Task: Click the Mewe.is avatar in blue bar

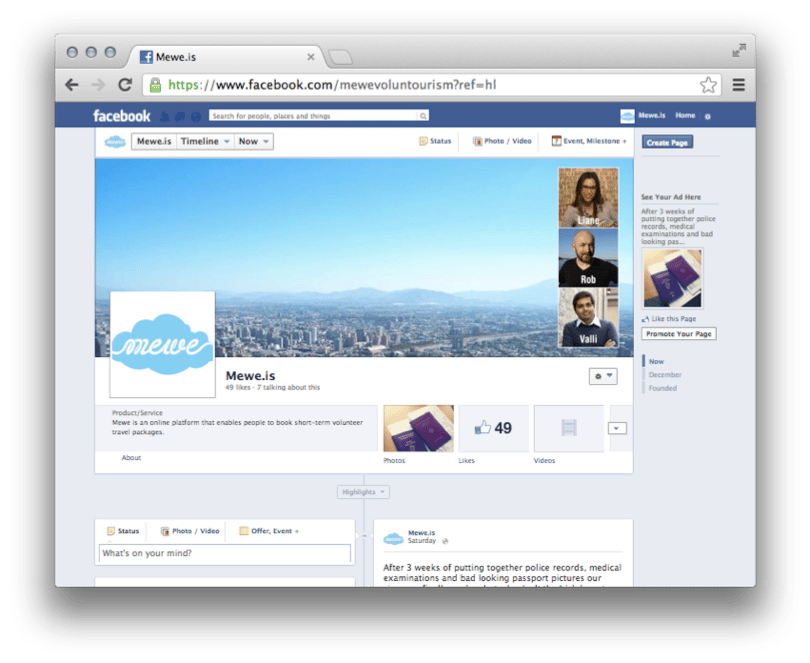Action: (627, 116)
